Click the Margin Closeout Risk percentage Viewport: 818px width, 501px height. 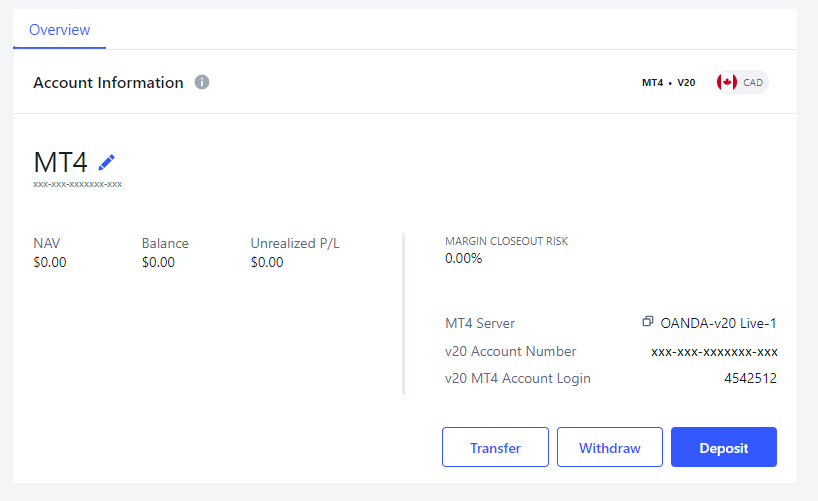[x=463, y=258]
